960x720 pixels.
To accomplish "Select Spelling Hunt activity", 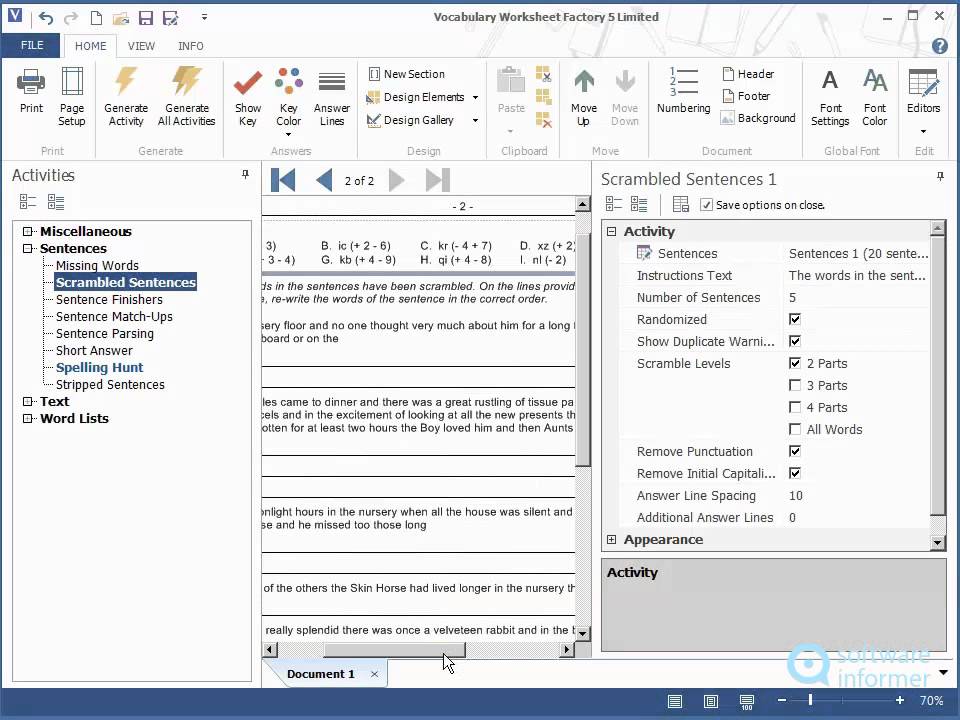I will 99,367.
